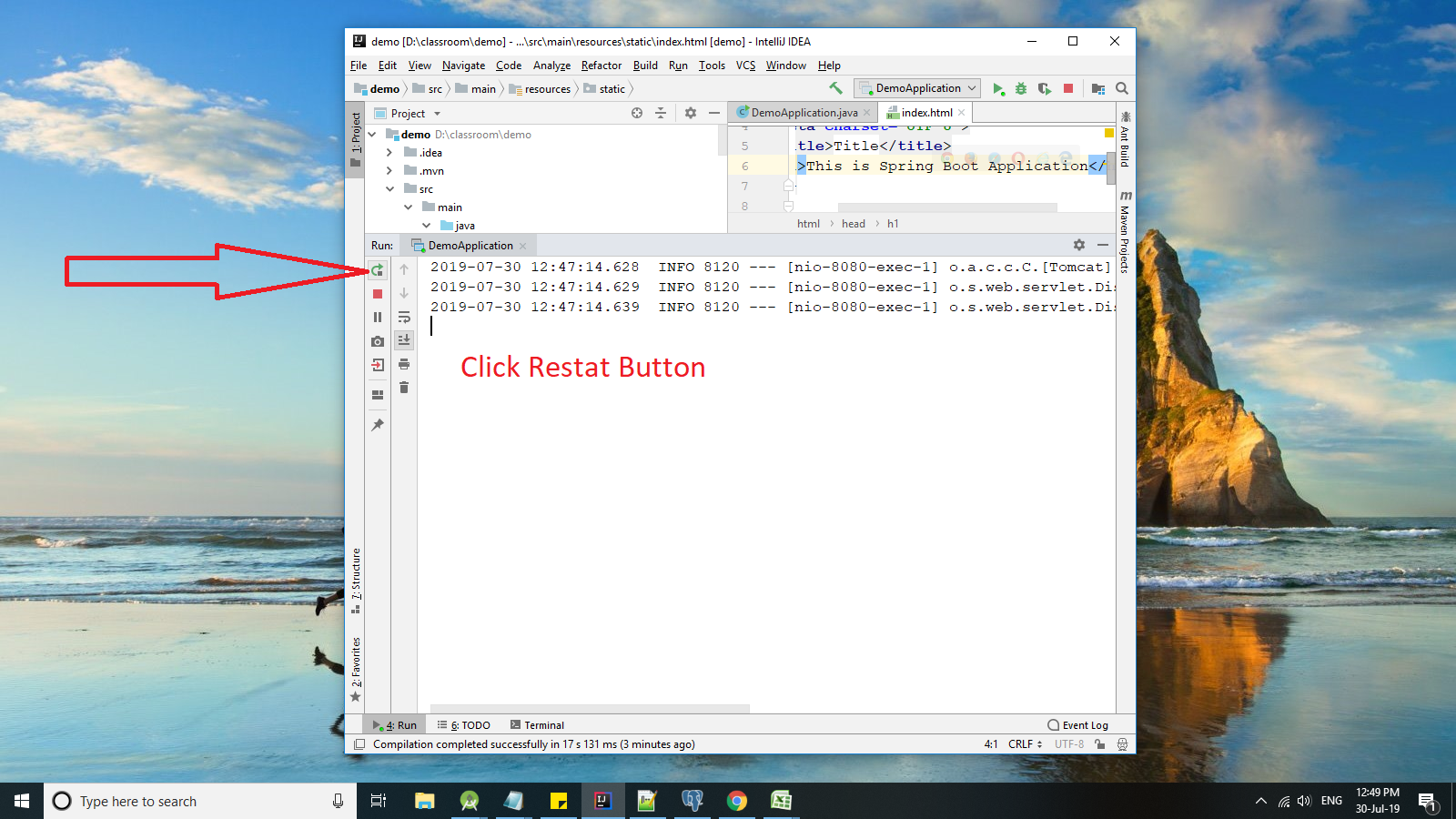Click the Windows Start button
Image resolution: width=1456 pixels, height=819 pixels.
(22, 801)
